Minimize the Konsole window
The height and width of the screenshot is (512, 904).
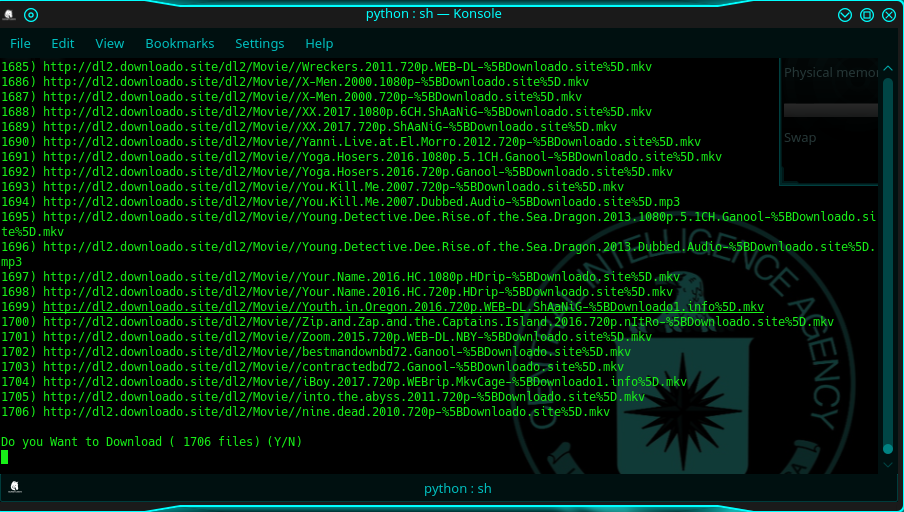(845, 15)
